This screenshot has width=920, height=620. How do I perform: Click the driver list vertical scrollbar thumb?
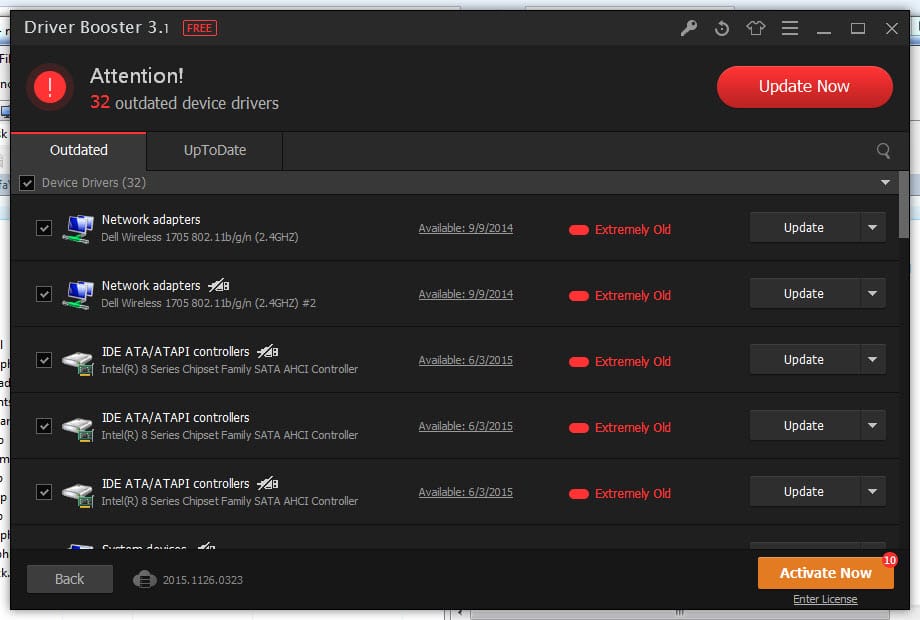pyautogui.click(x=903, y=205)
